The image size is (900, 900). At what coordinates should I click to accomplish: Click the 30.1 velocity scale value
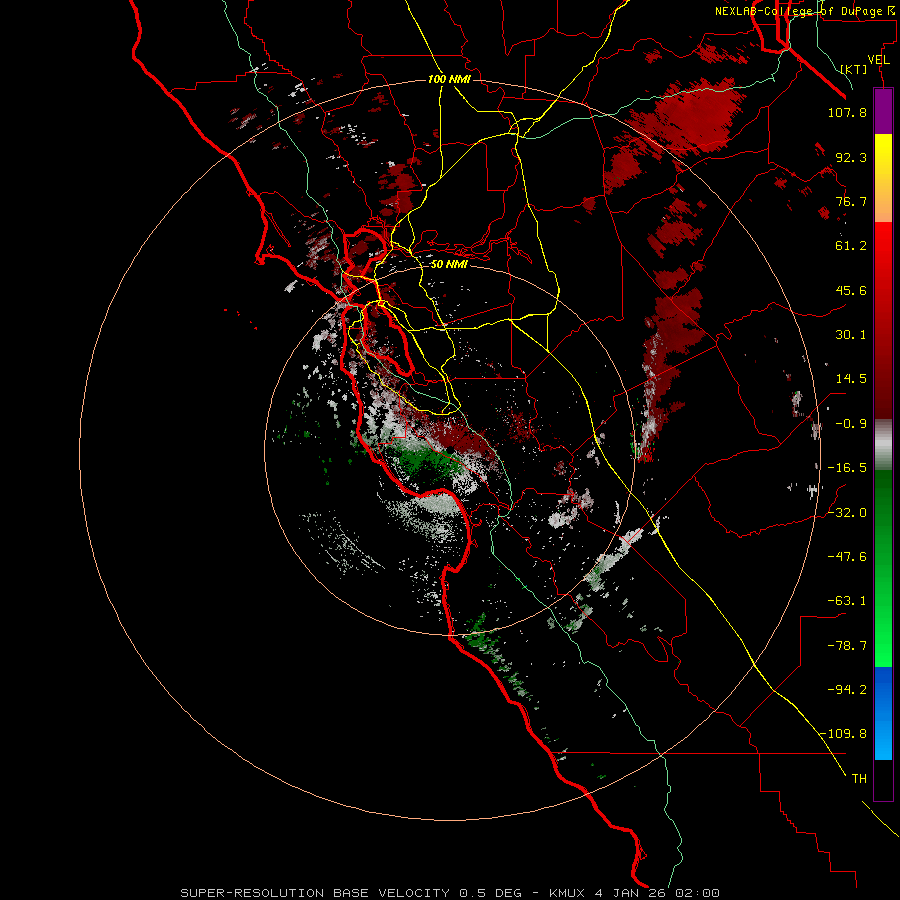851,335
